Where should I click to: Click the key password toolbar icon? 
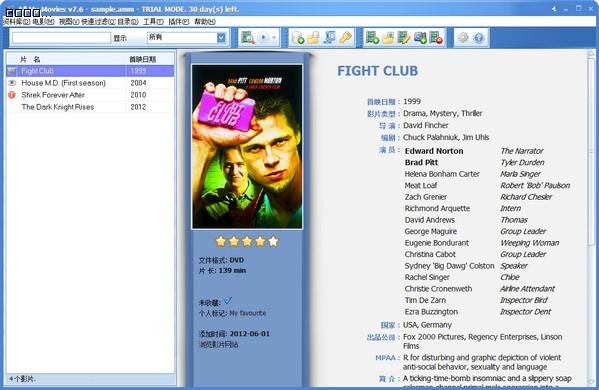pos(345,37)
